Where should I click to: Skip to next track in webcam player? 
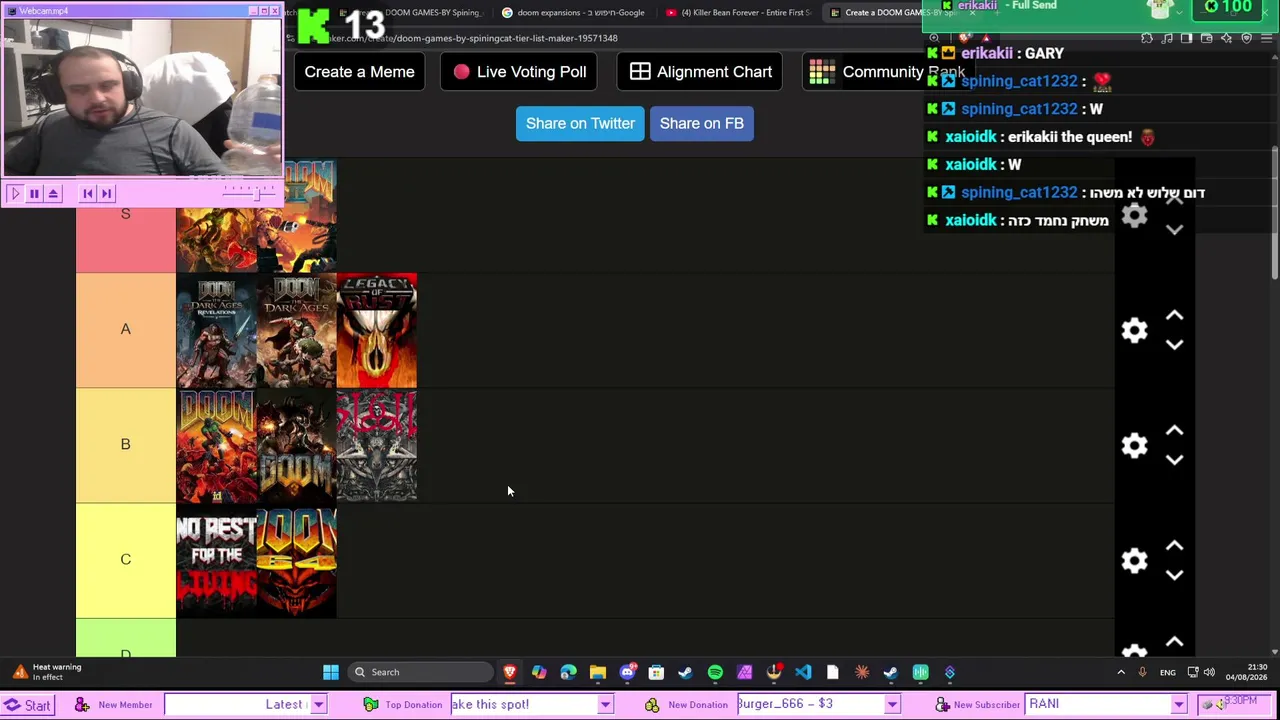click(x=107, y=193)
